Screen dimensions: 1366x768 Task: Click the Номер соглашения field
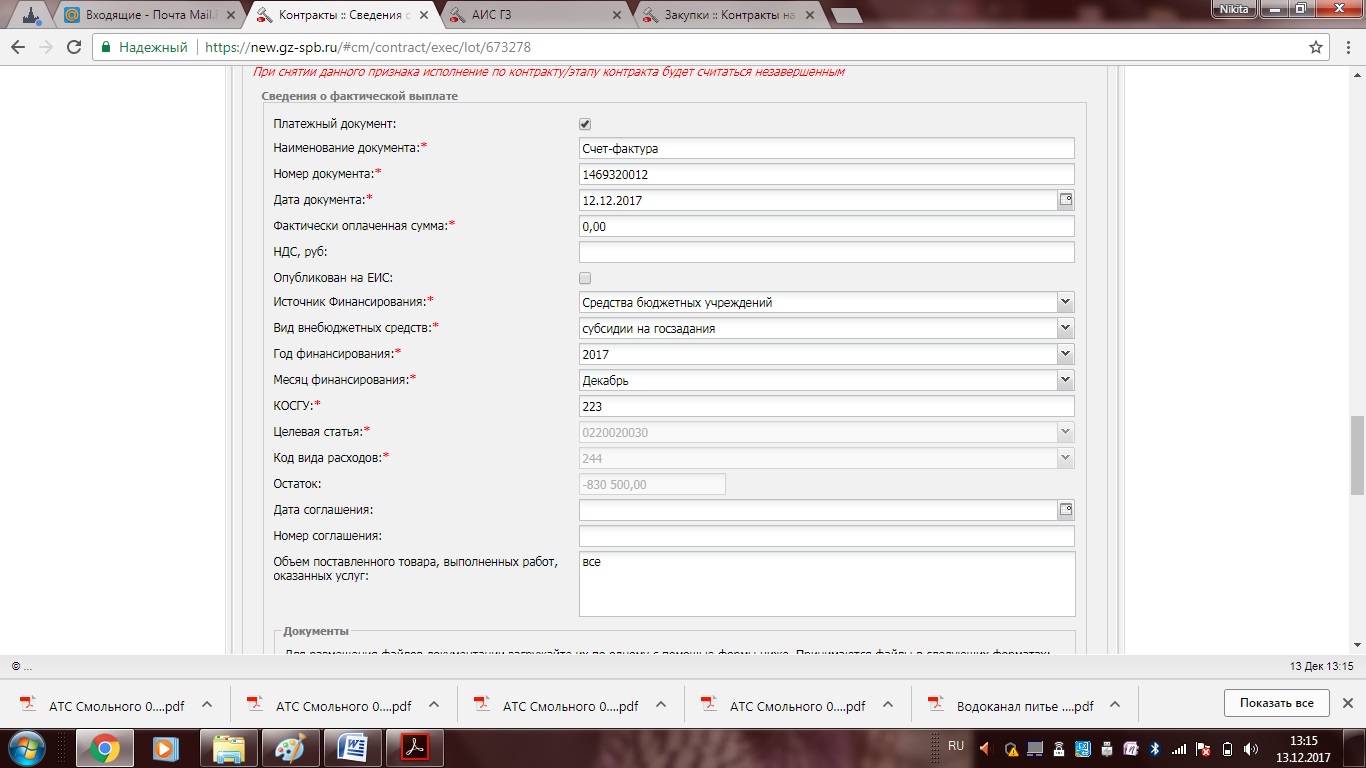pyautogui.click(x=827, y=536)
